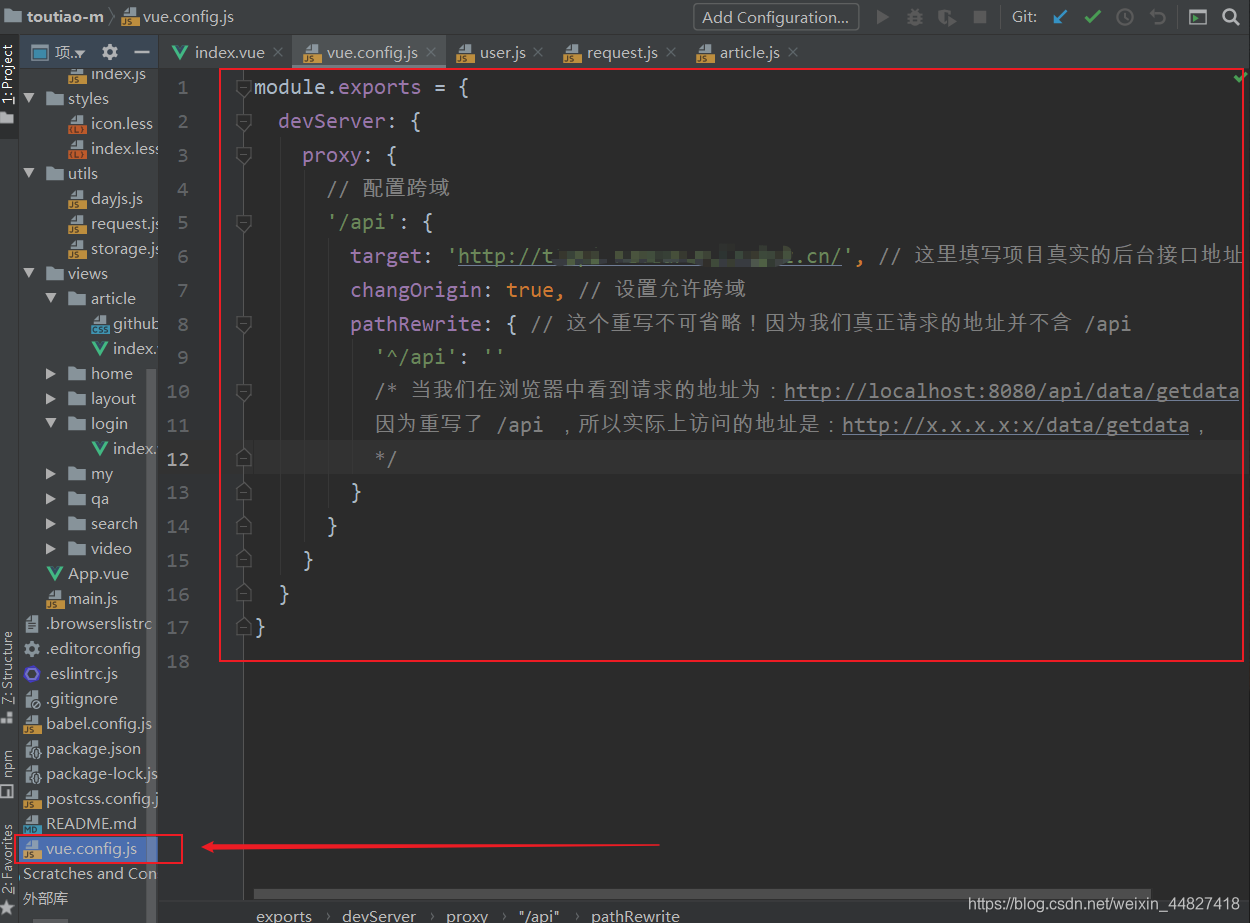Collapse the styles folder

coord(29,98)
